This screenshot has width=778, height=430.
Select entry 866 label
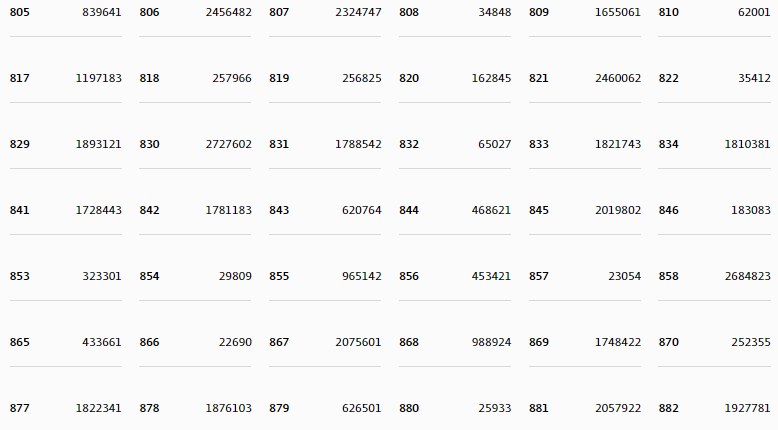click(149, 342)
